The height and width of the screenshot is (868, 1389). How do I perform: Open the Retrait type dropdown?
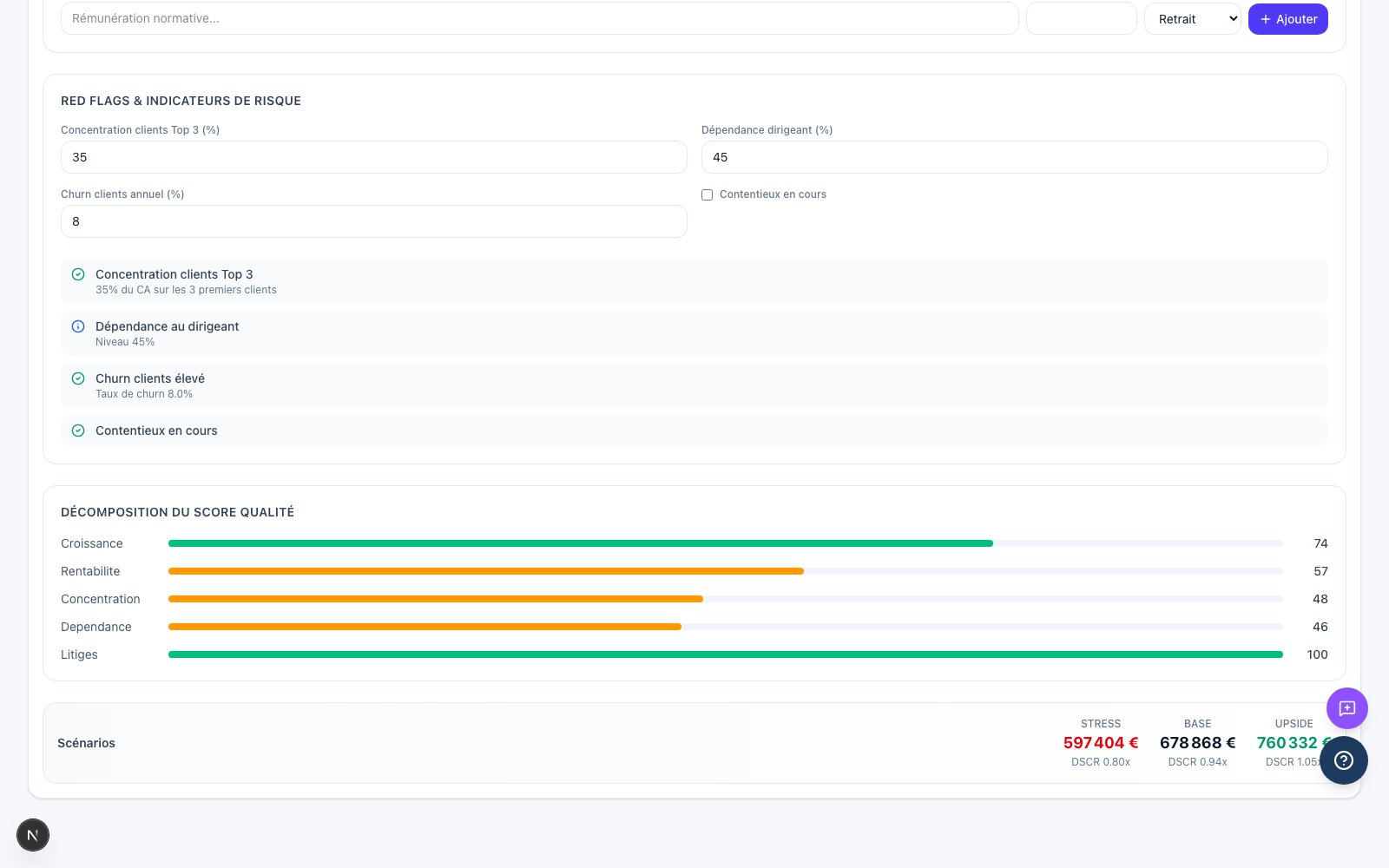tap(1193, 19)
